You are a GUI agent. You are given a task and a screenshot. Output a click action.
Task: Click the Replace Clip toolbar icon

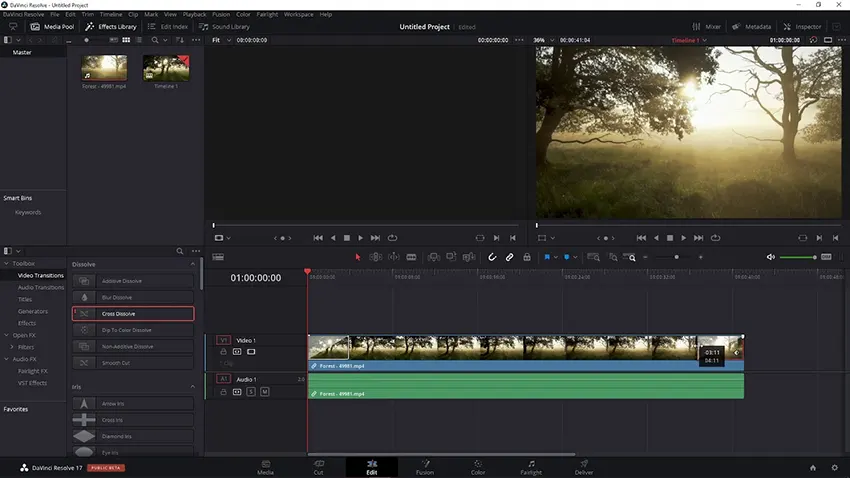click(x=469, y=257)
